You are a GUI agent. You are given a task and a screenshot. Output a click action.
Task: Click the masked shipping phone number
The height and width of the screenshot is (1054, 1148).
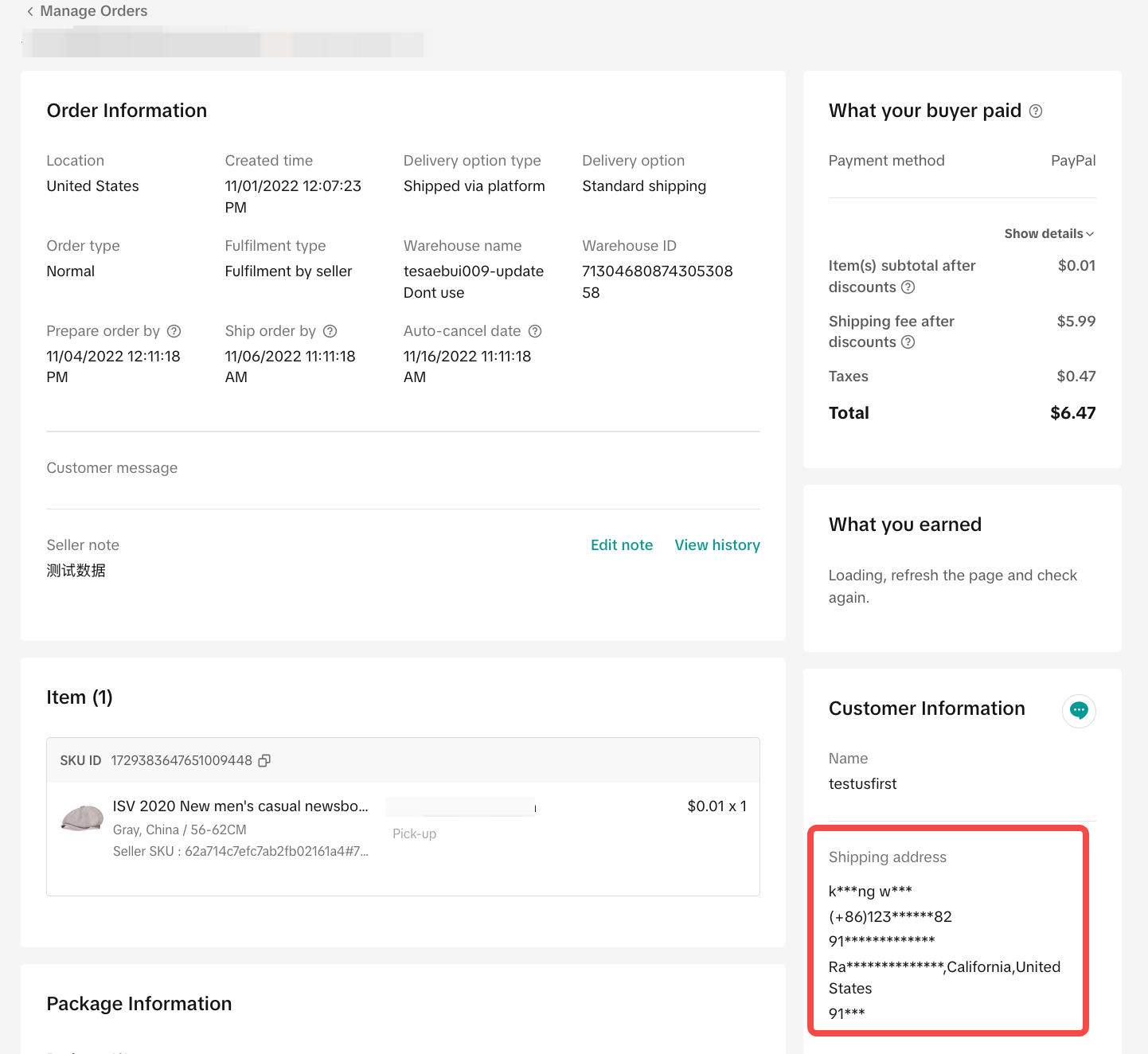[890, 917]
